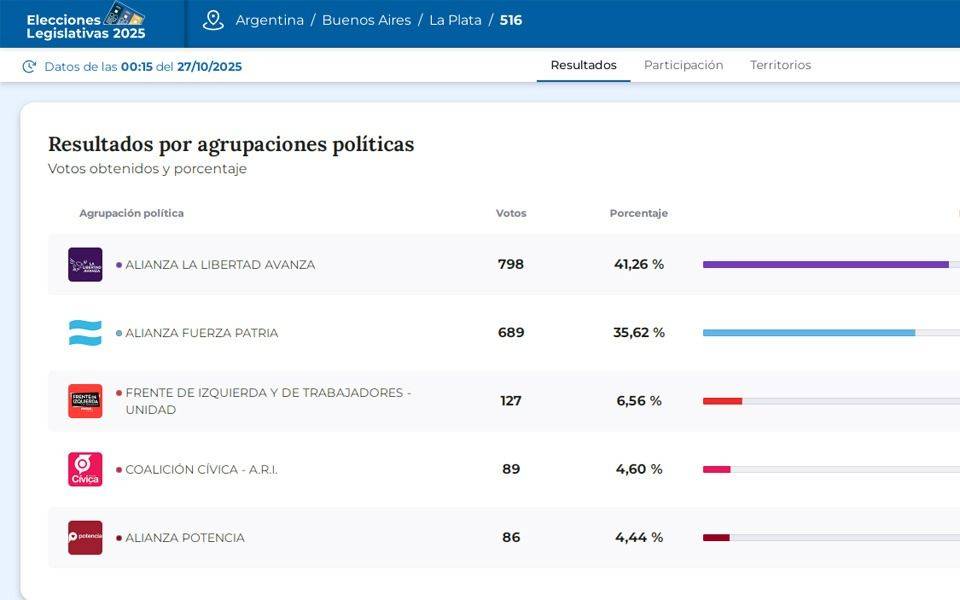960x600 pixels.
Task: Click La Libertad Avanza party logo
Action: point(85,265)
